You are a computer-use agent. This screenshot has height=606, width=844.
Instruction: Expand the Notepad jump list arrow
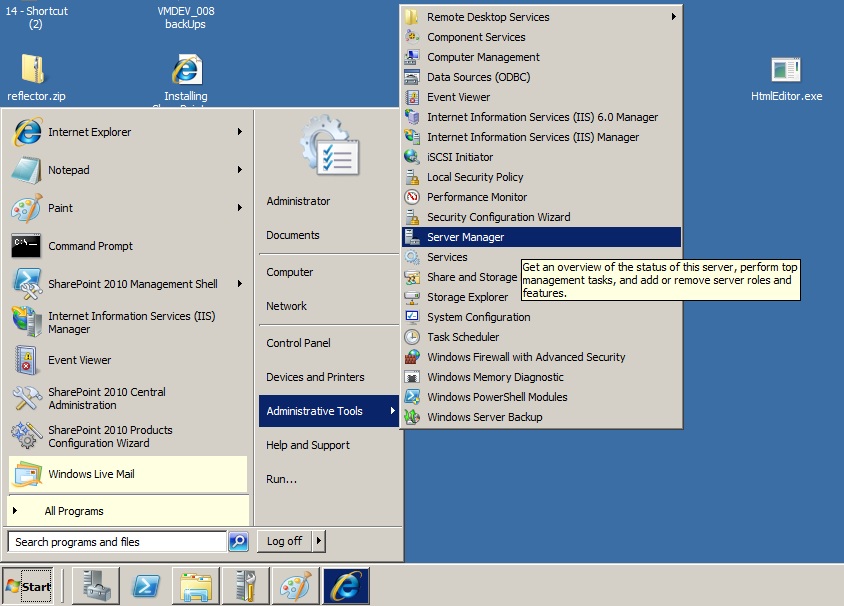[x=240, y=170]
